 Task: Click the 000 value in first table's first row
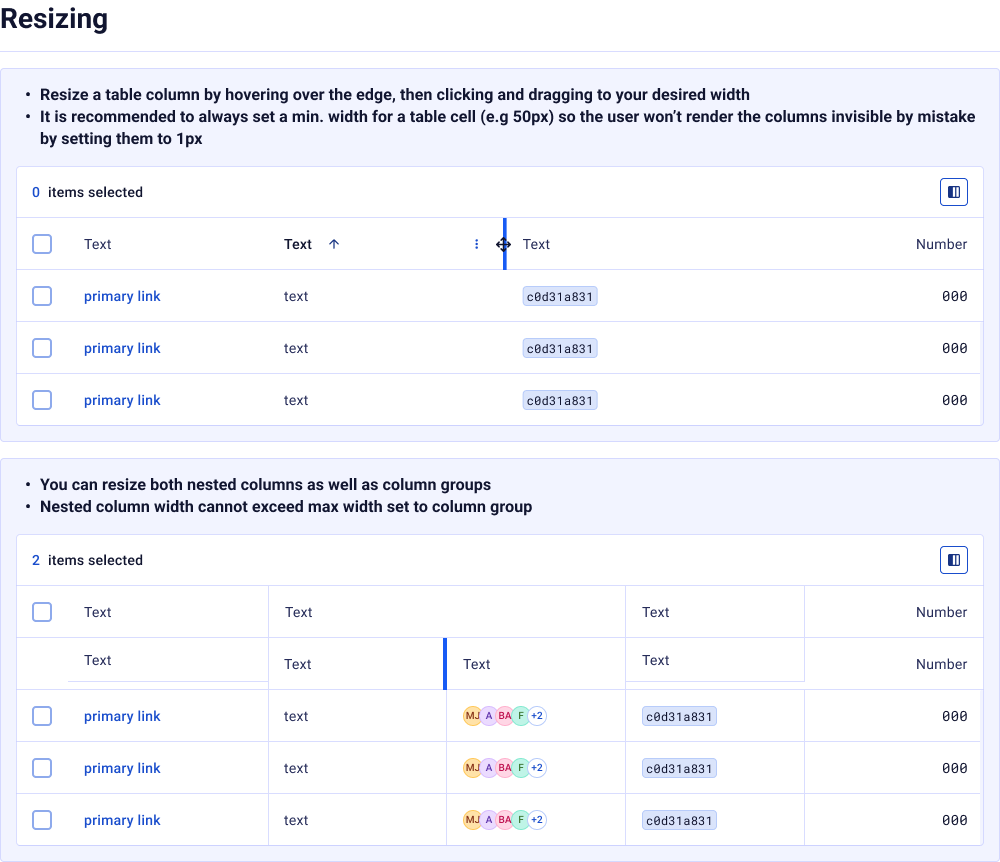point(955,296)
